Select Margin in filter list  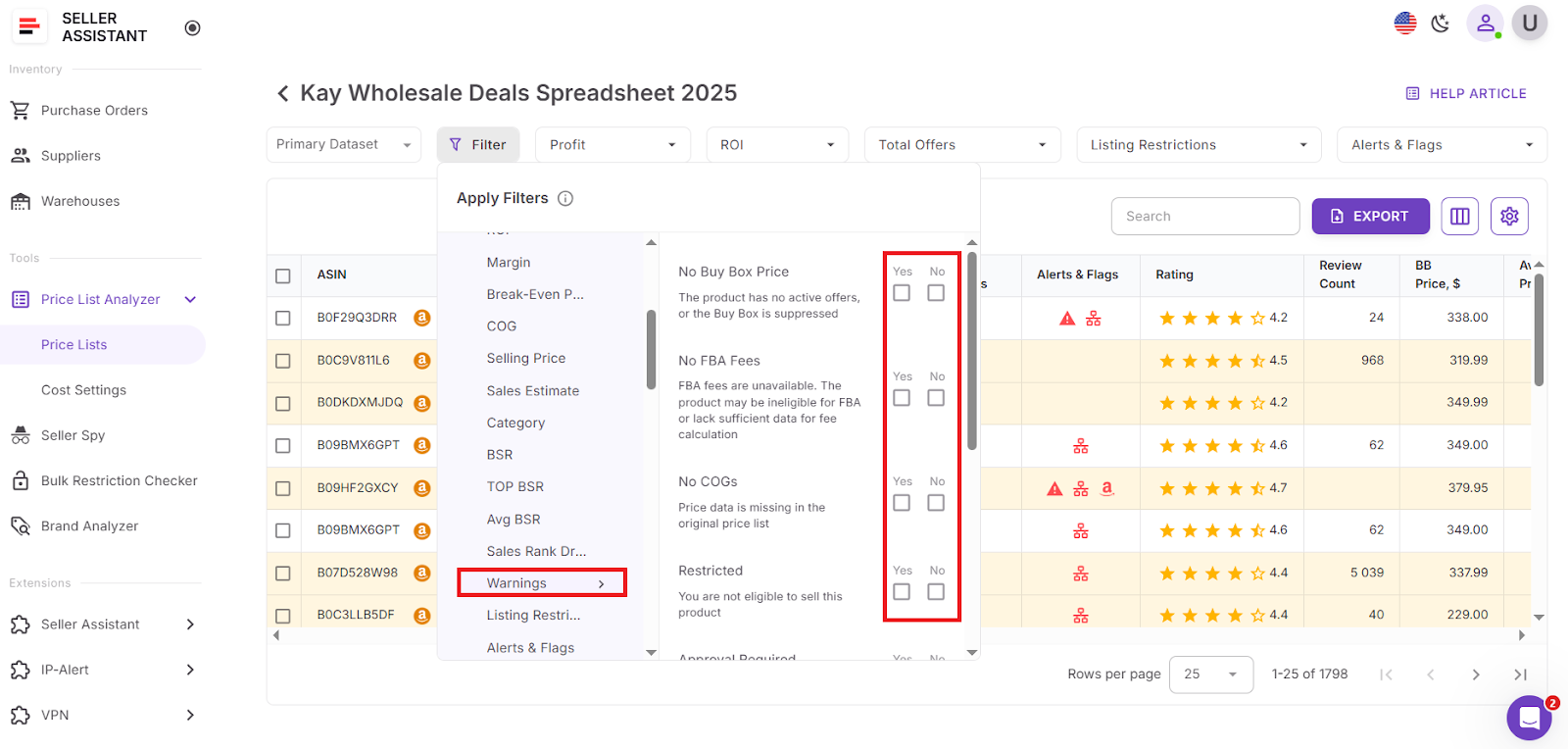(509, 263)
